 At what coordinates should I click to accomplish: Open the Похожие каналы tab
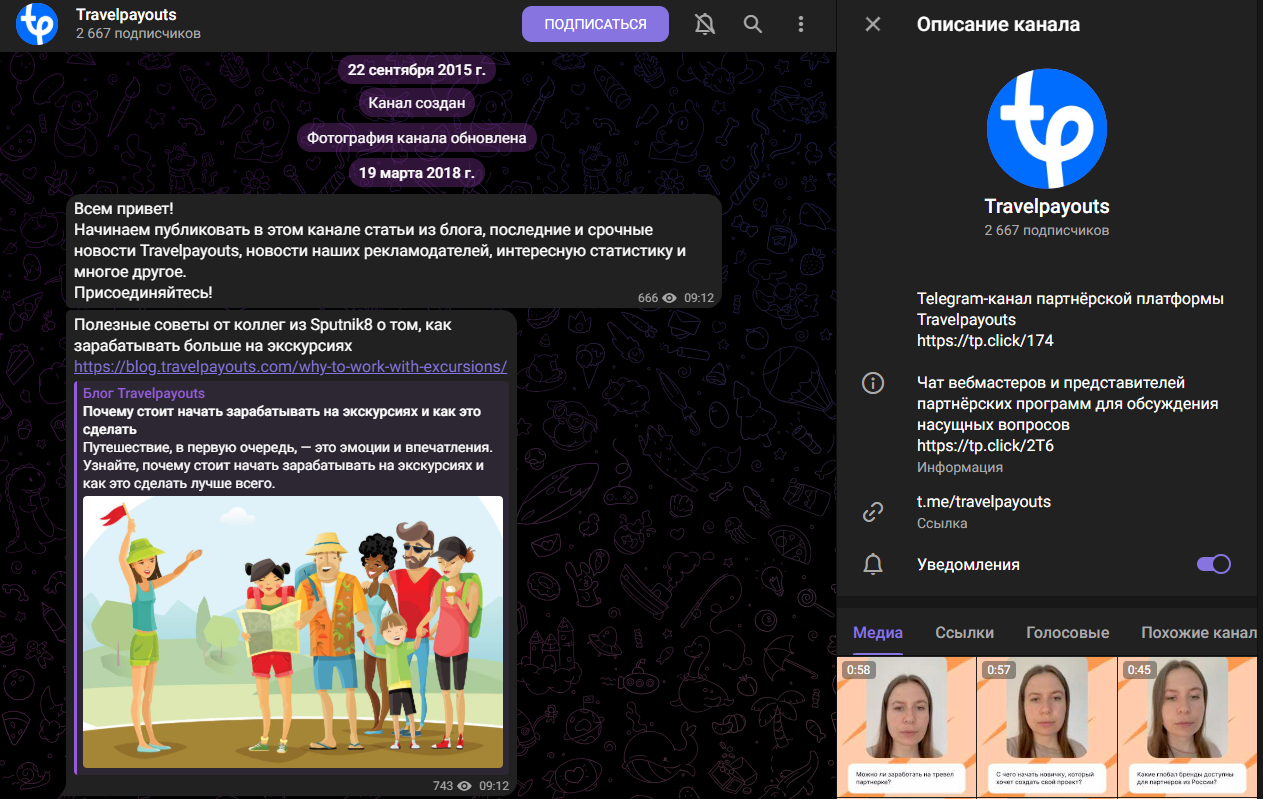(1198, 632)
